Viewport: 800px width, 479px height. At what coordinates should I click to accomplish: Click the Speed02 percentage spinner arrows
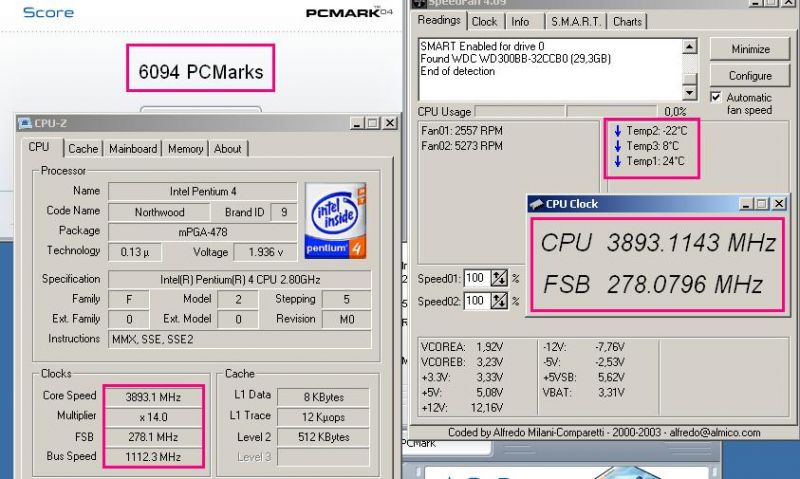coord(499,300)
